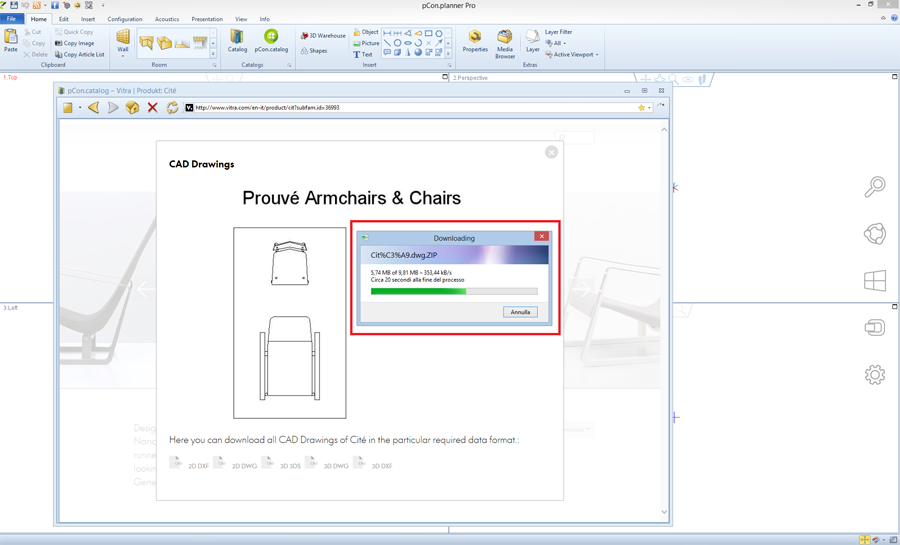Expand the Room gallery more arrow
The image size is (900, 545).
(213, 54)
